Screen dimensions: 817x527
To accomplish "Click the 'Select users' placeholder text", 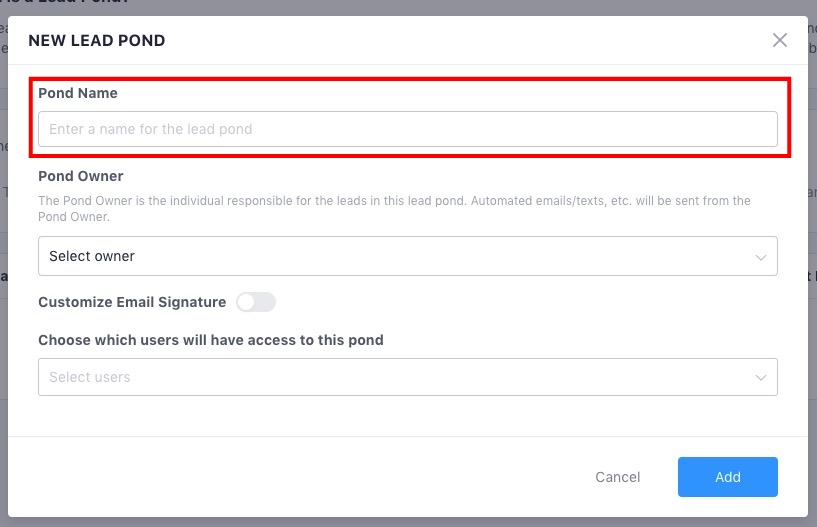I will [90, 378].
